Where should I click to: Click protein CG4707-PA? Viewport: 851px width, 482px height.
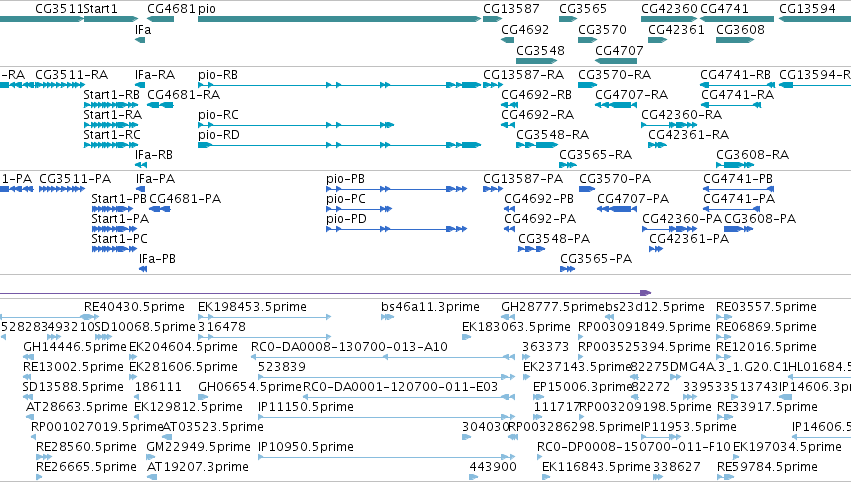633,199
